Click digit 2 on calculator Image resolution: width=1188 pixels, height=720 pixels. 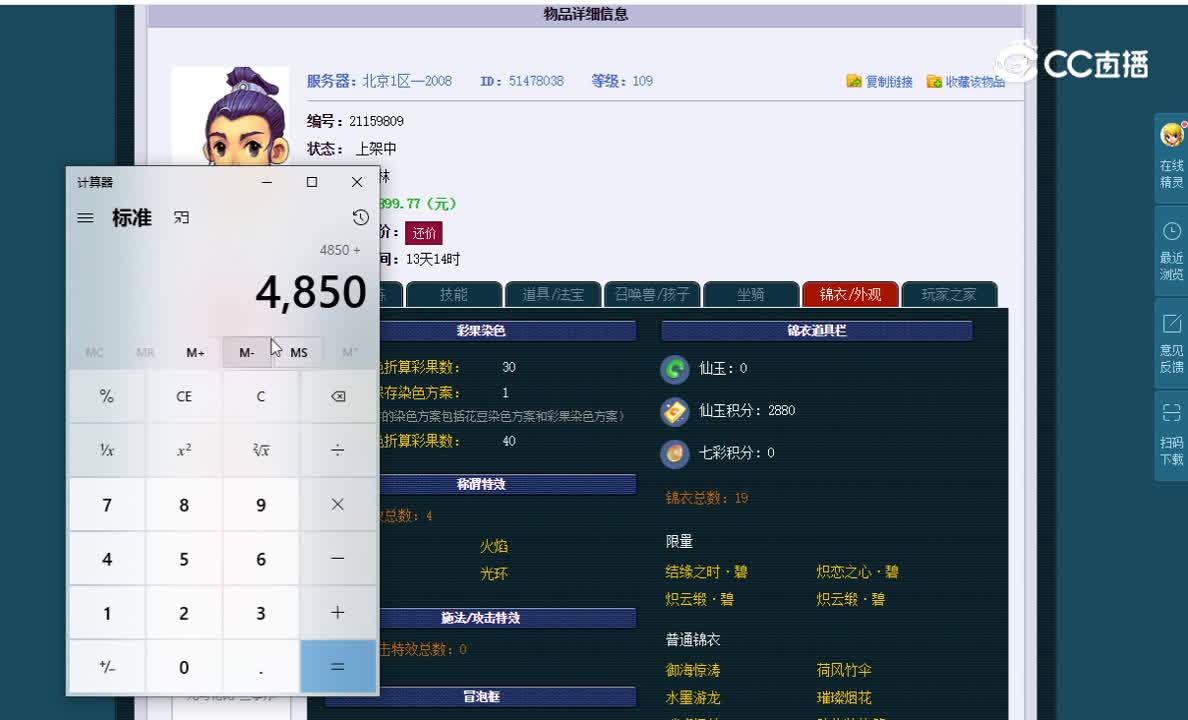point(184,612)
